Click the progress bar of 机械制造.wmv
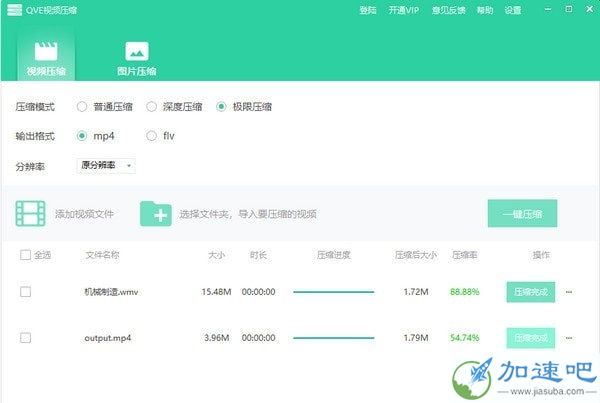600x403 pixels. pos(334,292)
